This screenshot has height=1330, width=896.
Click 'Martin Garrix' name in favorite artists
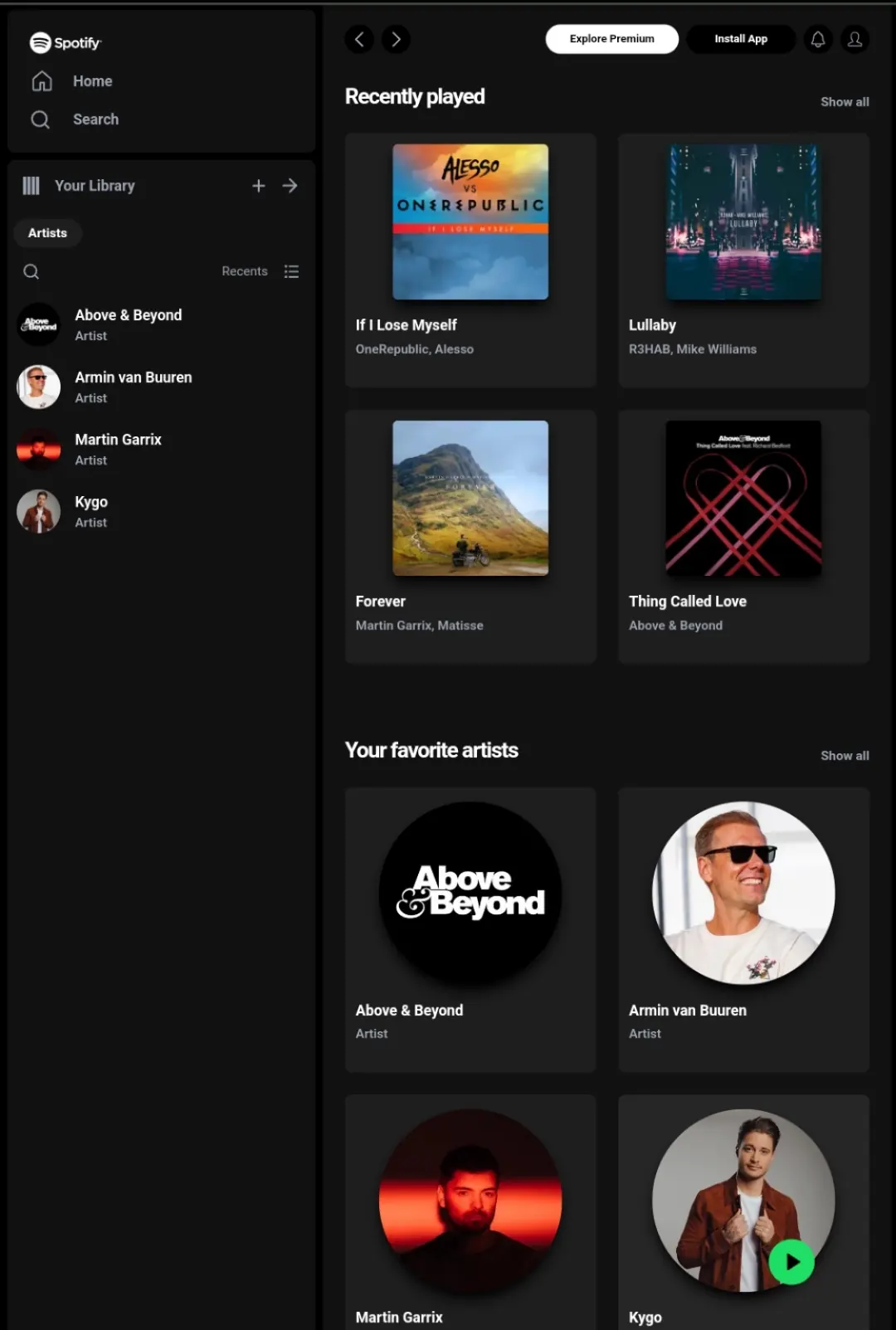click(x=399, y=1318)
